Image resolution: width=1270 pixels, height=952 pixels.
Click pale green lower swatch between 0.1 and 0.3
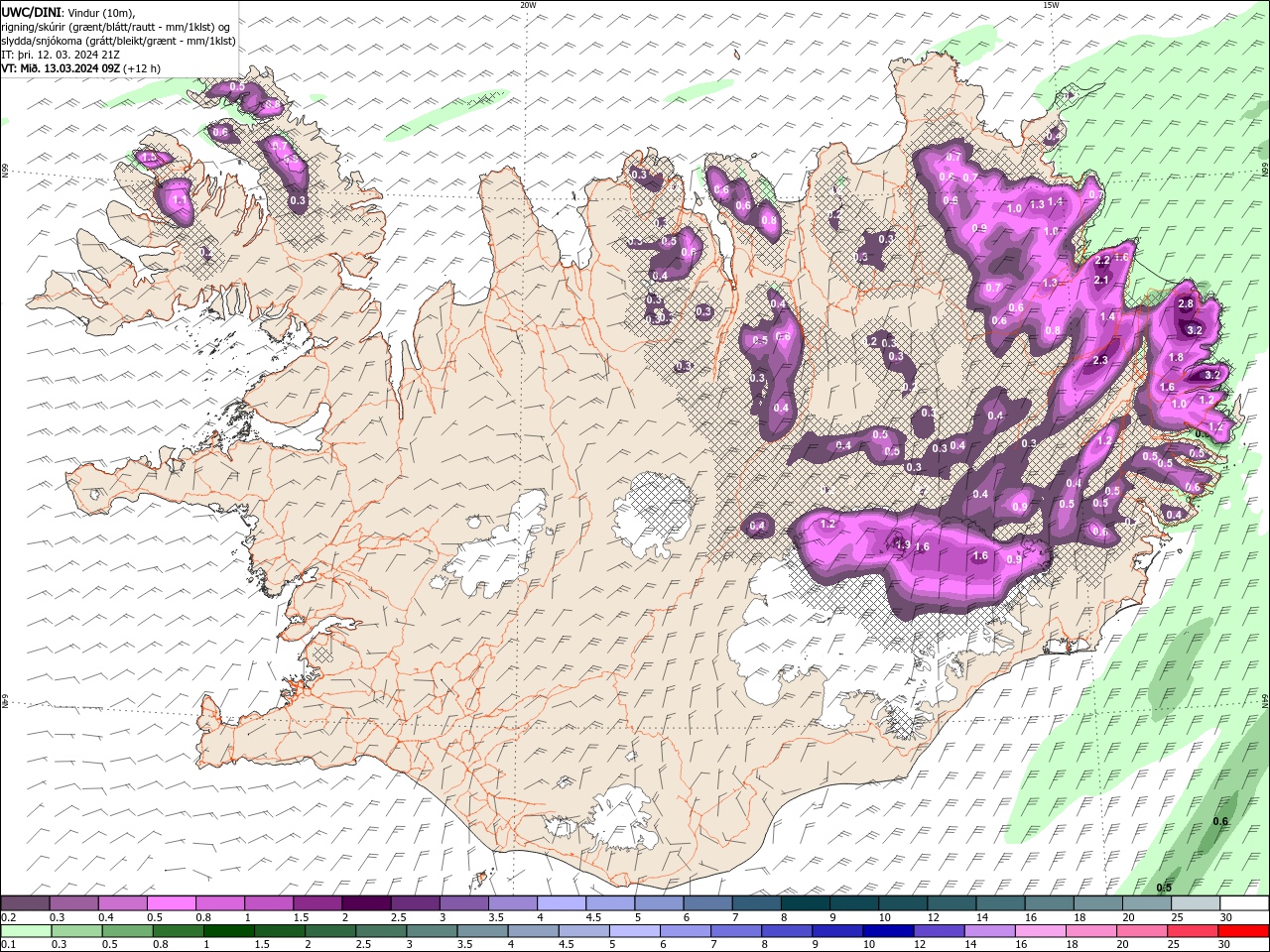[27, 931]
